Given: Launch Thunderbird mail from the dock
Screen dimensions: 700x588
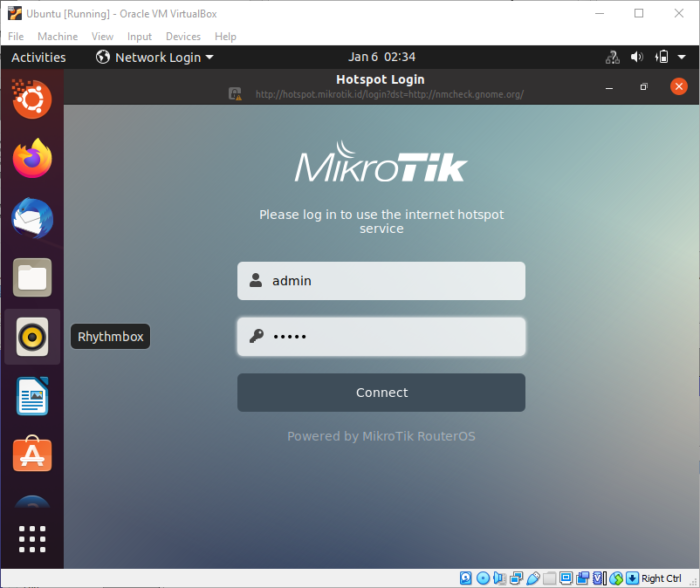Looking at the screenshot, I should pyautogui.click(x=32, y=218).
